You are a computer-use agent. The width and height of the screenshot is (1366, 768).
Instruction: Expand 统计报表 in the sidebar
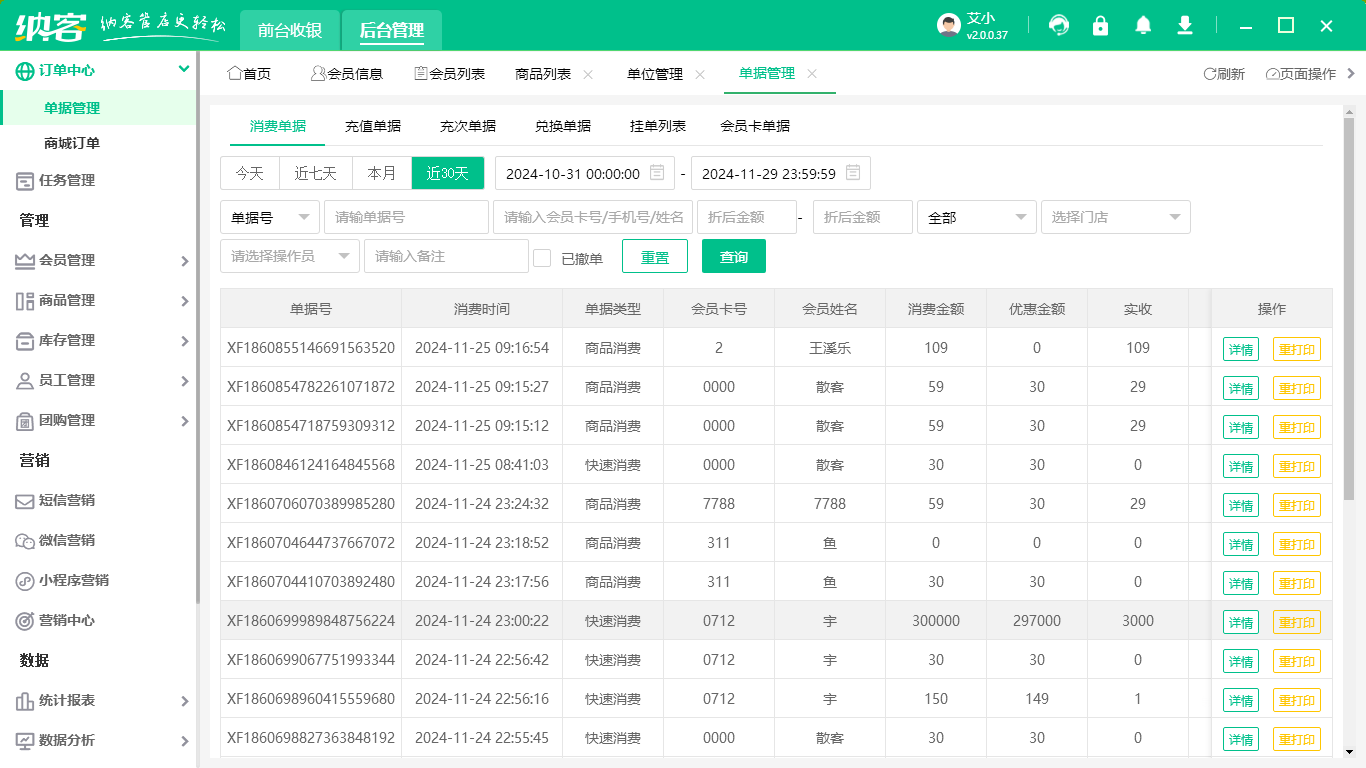coord(184,701)
